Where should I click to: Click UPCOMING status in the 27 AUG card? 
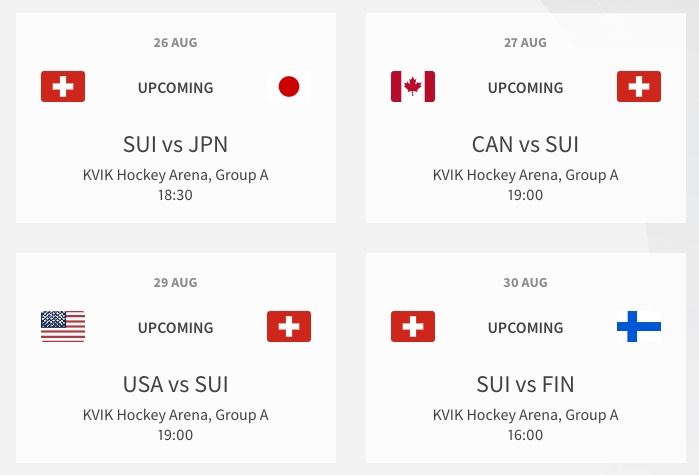526,88
